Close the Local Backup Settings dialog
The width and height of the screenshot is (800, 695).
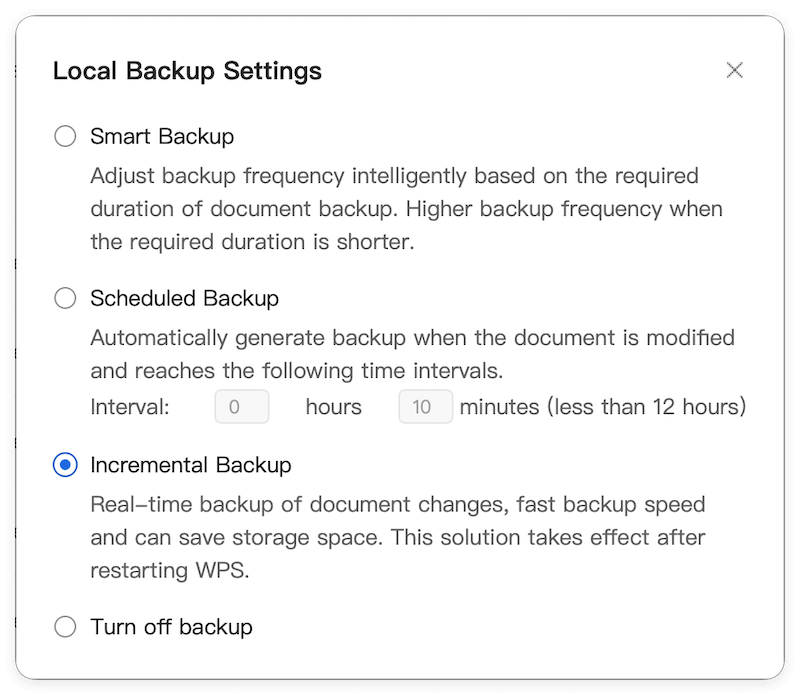(x=734, y=71)
